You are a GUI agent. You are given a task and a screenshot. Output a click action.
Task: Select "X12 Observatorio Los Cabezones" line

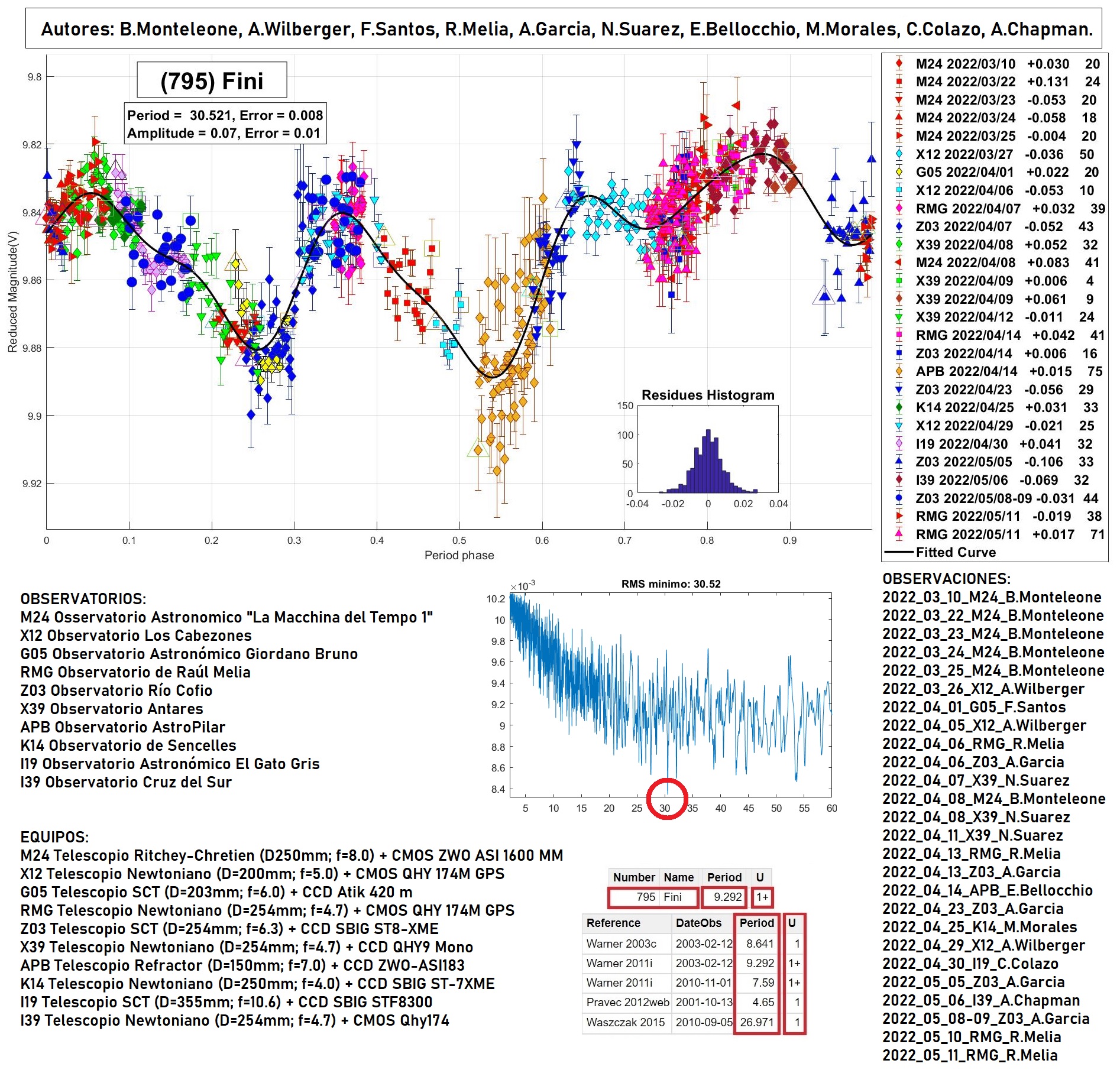point(136,635)
